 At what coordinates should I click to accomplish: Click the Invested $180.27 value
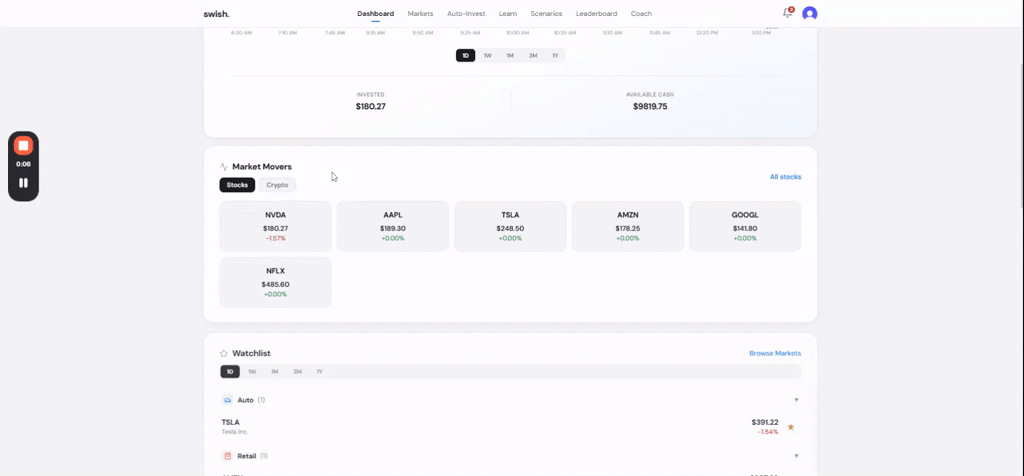[x=371, y=106]
